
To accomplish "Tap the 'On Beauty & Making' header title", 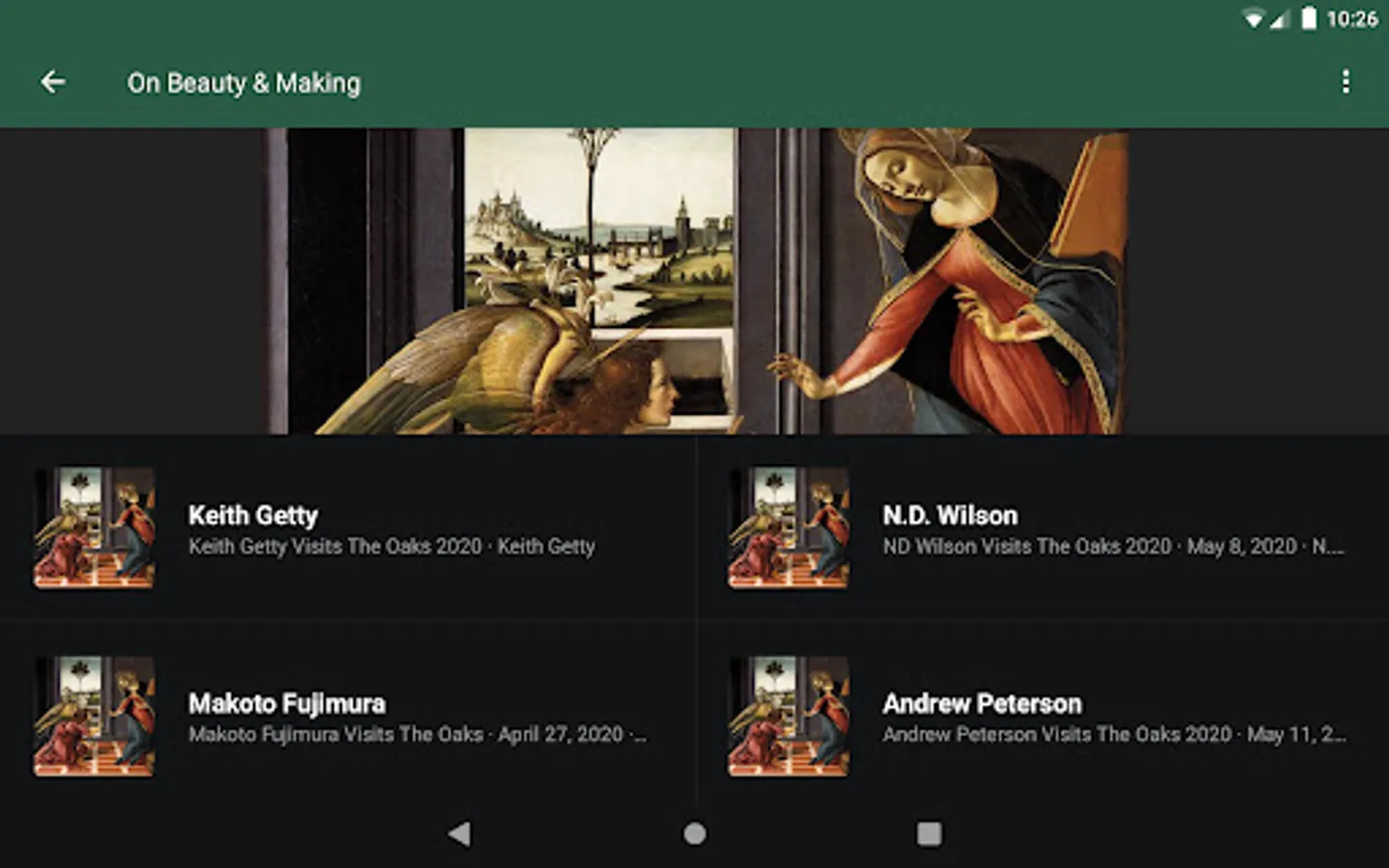I will pyautogui.click(x=244, y=84).
